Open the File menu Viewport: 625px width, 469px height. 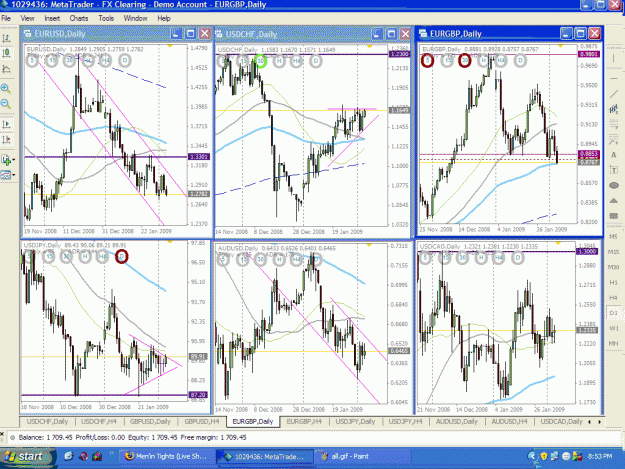click(x=6, y=18)
